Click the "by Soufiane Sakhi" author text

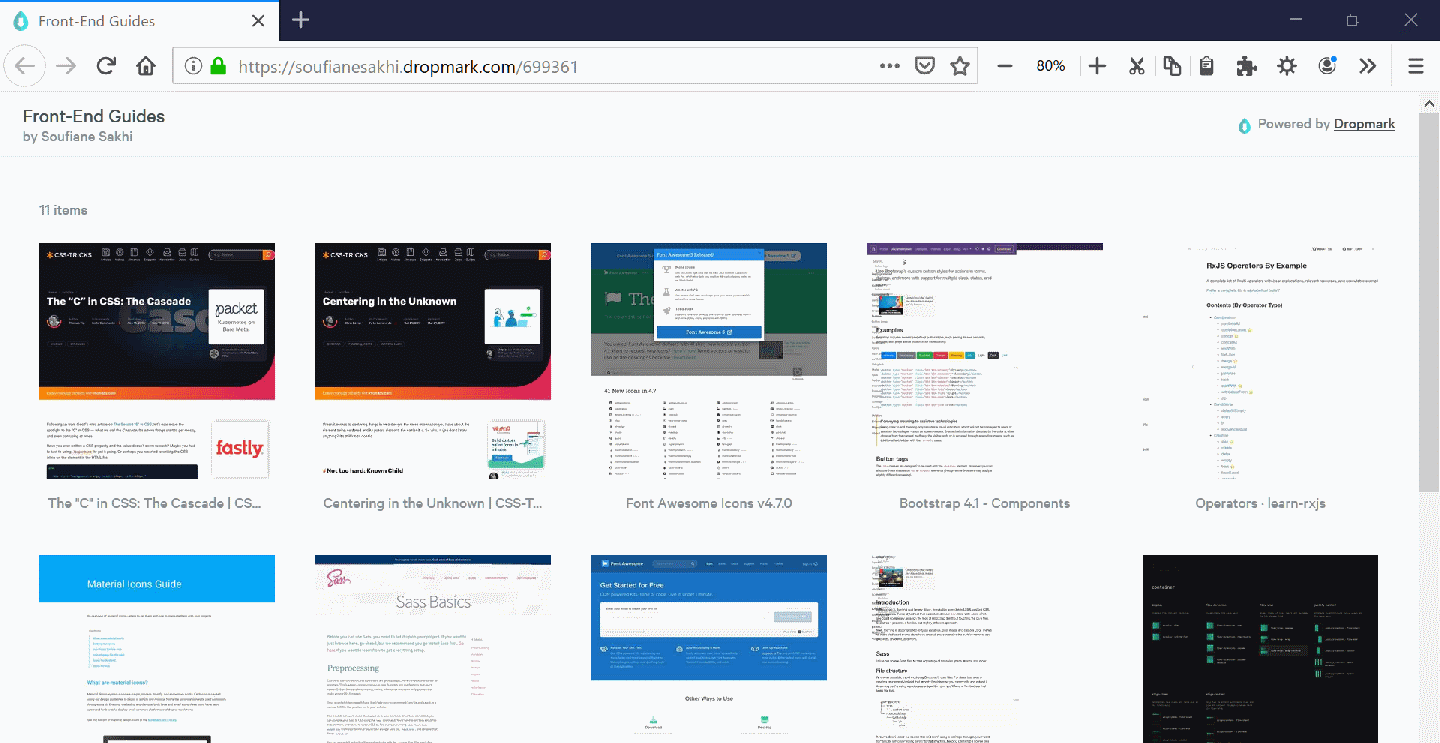(x=78, y=137)
